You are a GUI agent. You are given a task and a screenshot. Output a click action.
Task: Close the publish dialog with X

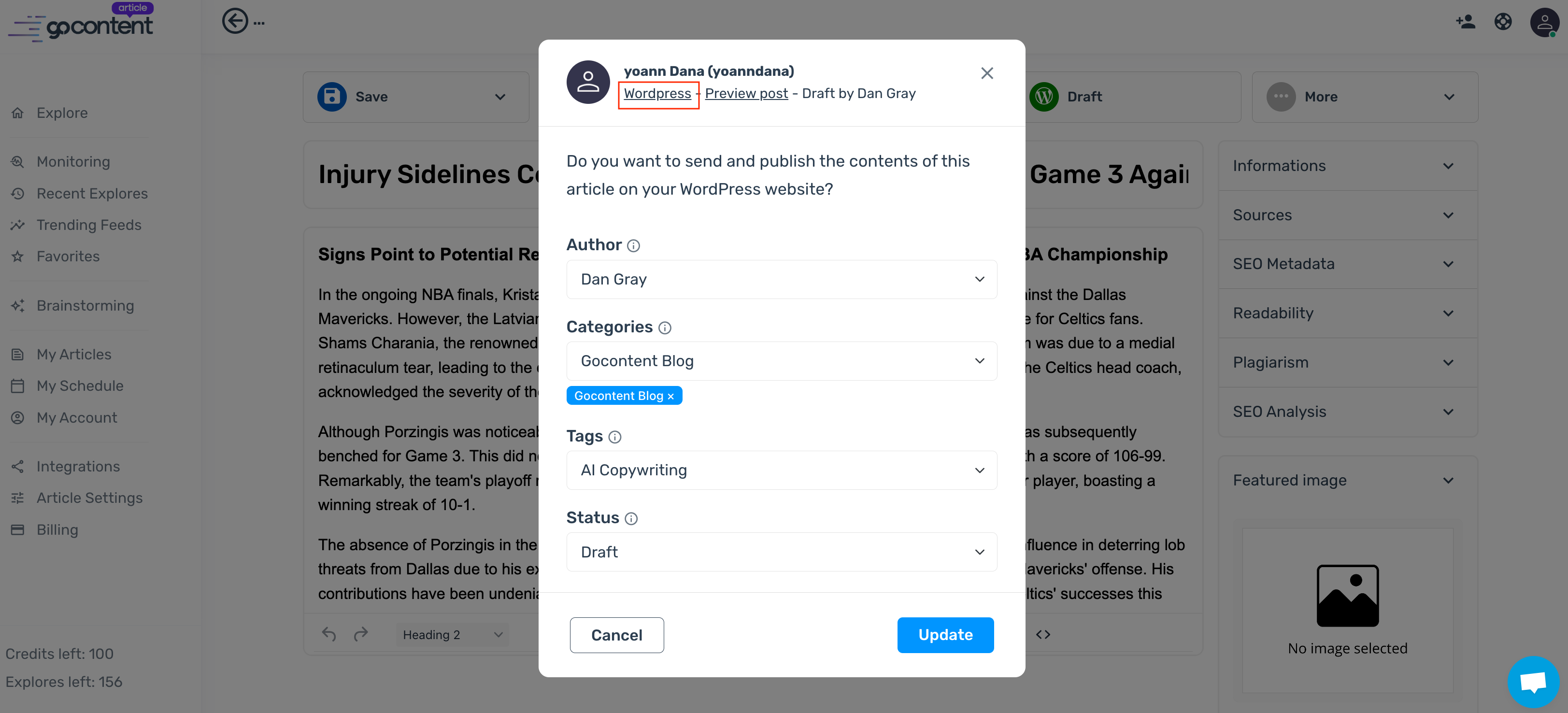click(987, 73)
